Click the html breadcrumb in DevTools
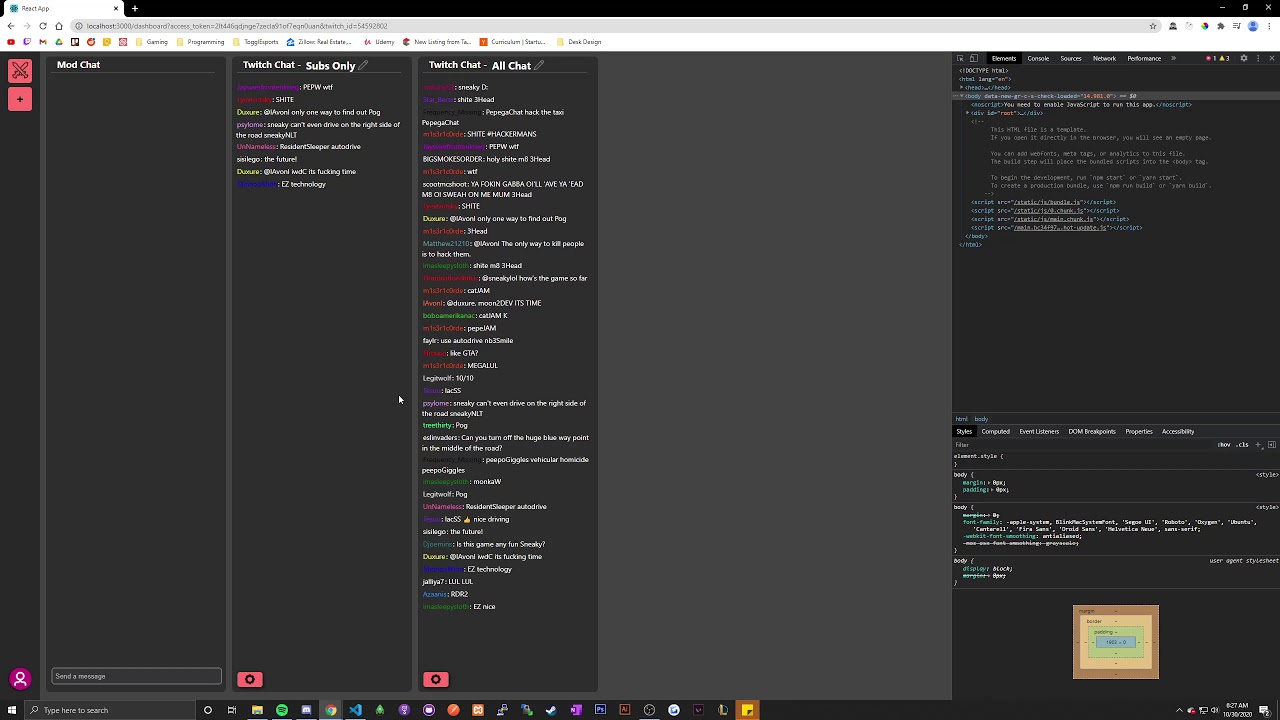This screenshot has height=720, width=1280. (961, 419)
